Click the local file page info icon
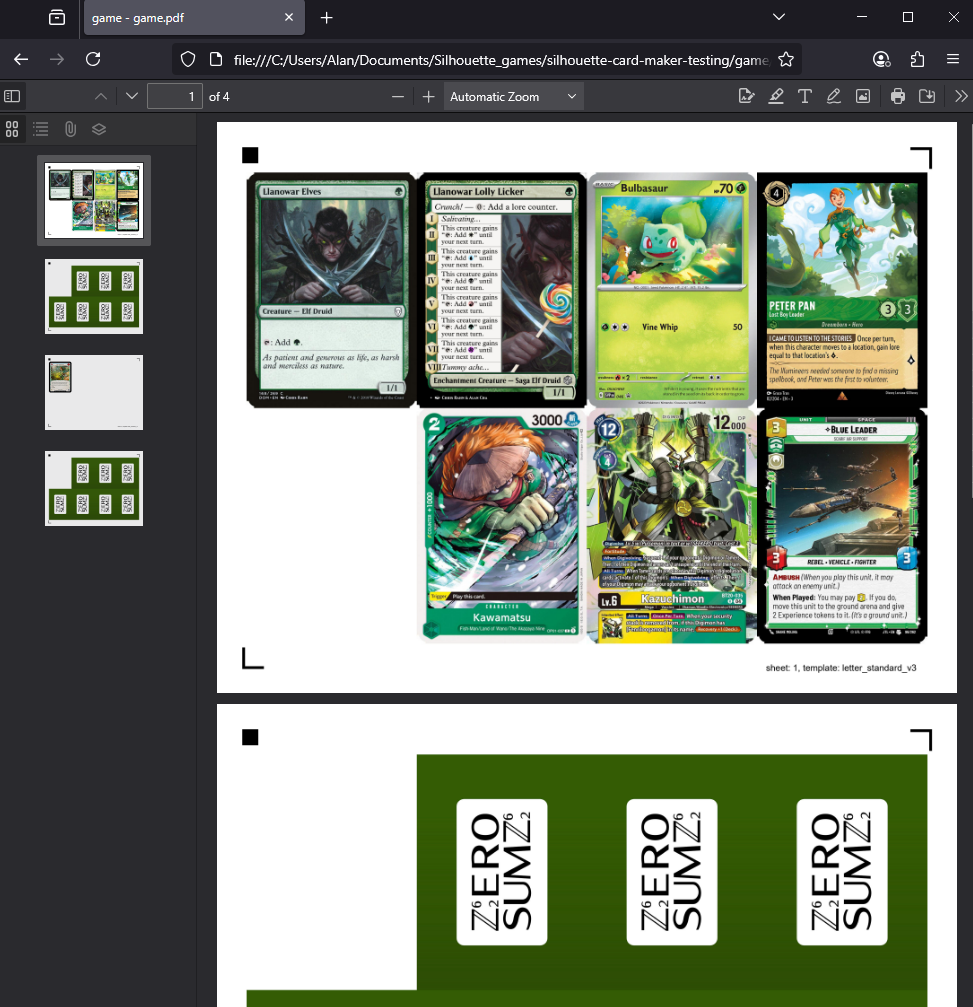973x1007 pixels. pyautogui.click(x=216, y=60)
